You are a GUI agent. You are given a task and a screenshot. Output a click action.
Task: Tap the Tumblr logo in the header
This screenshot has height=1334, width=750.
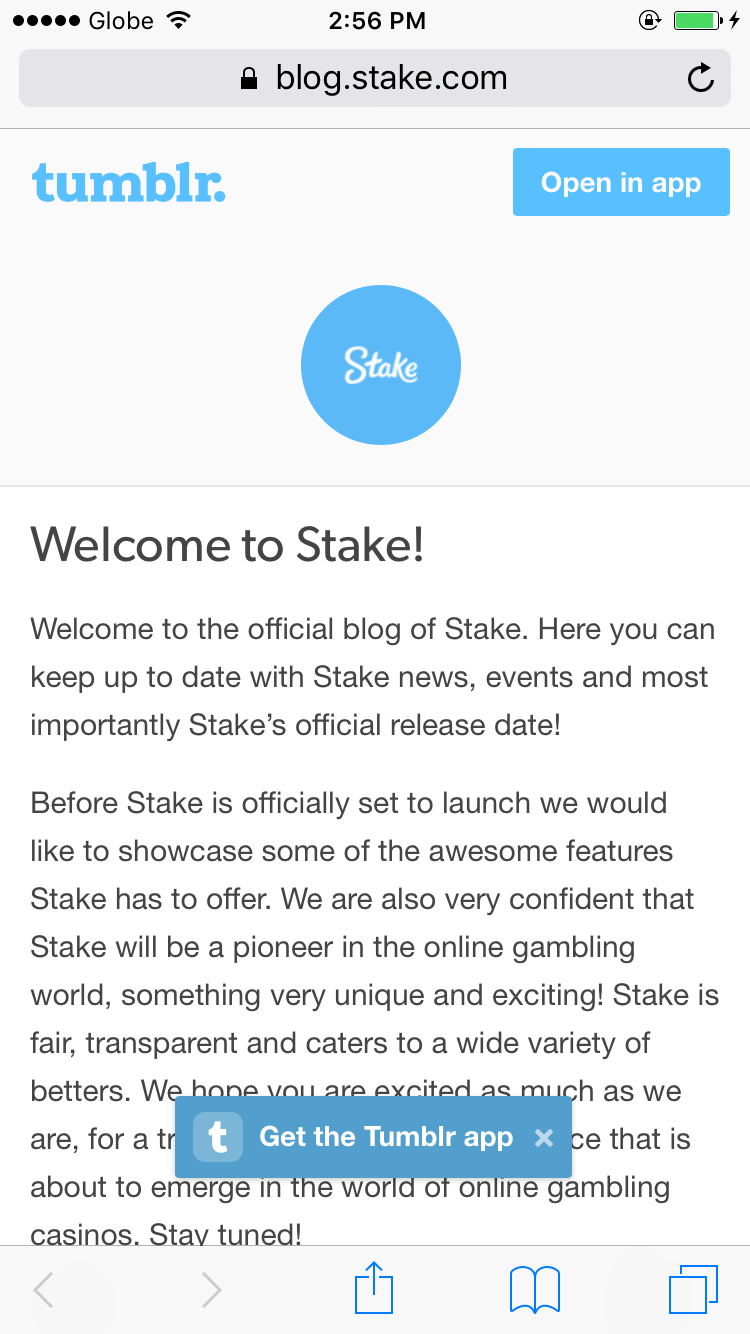click(x=129, y=183)
